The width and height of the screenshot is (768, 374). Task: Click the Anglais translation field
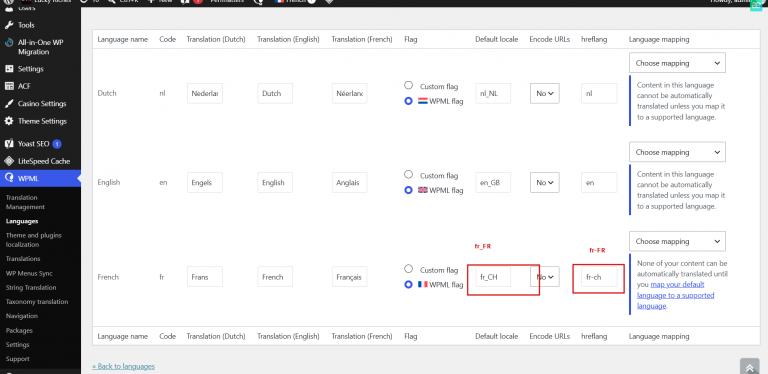coord(349,183)
